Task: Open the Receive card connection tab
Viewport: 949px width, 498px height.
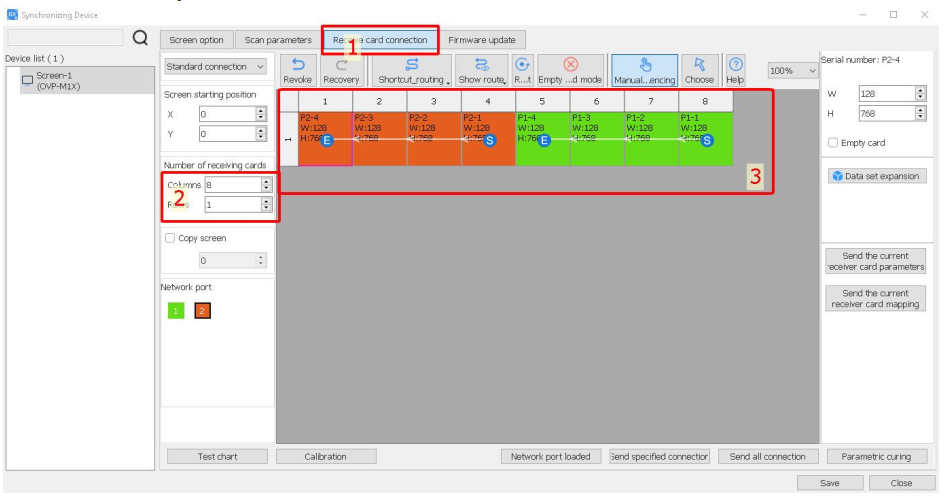Action: click(x=380, y=40)
